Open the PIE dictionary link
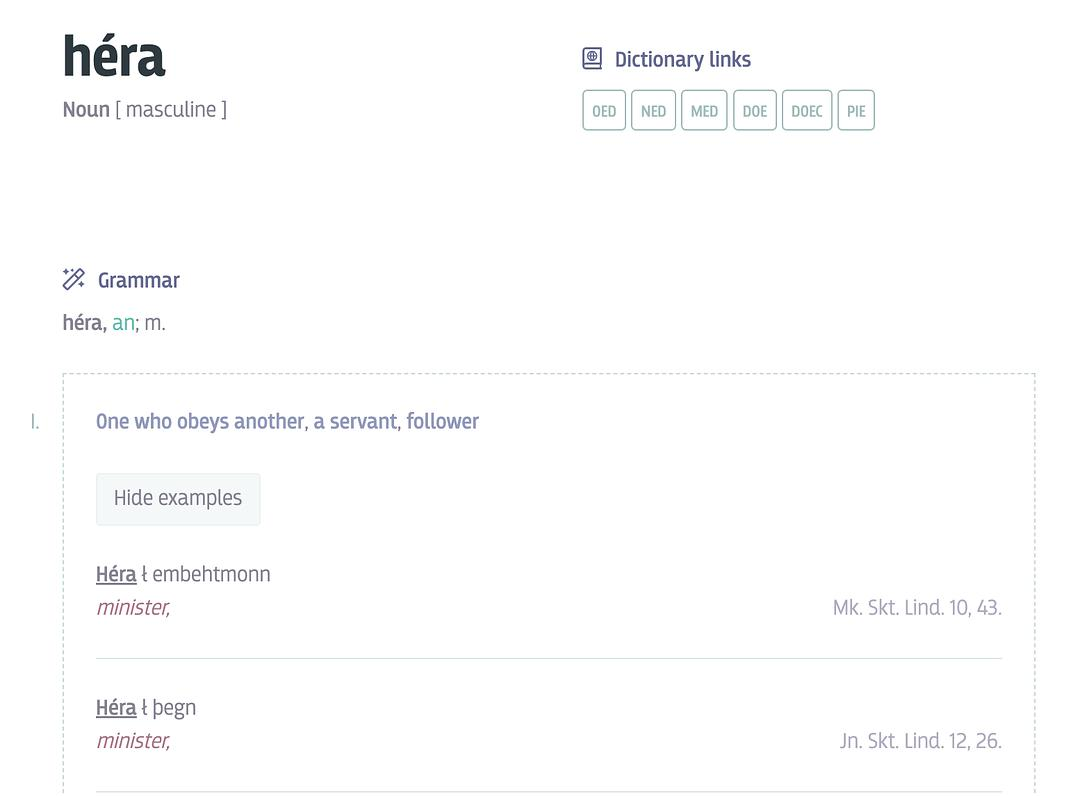The height and width of the screenshot is (796, 1080). point(856,111)
